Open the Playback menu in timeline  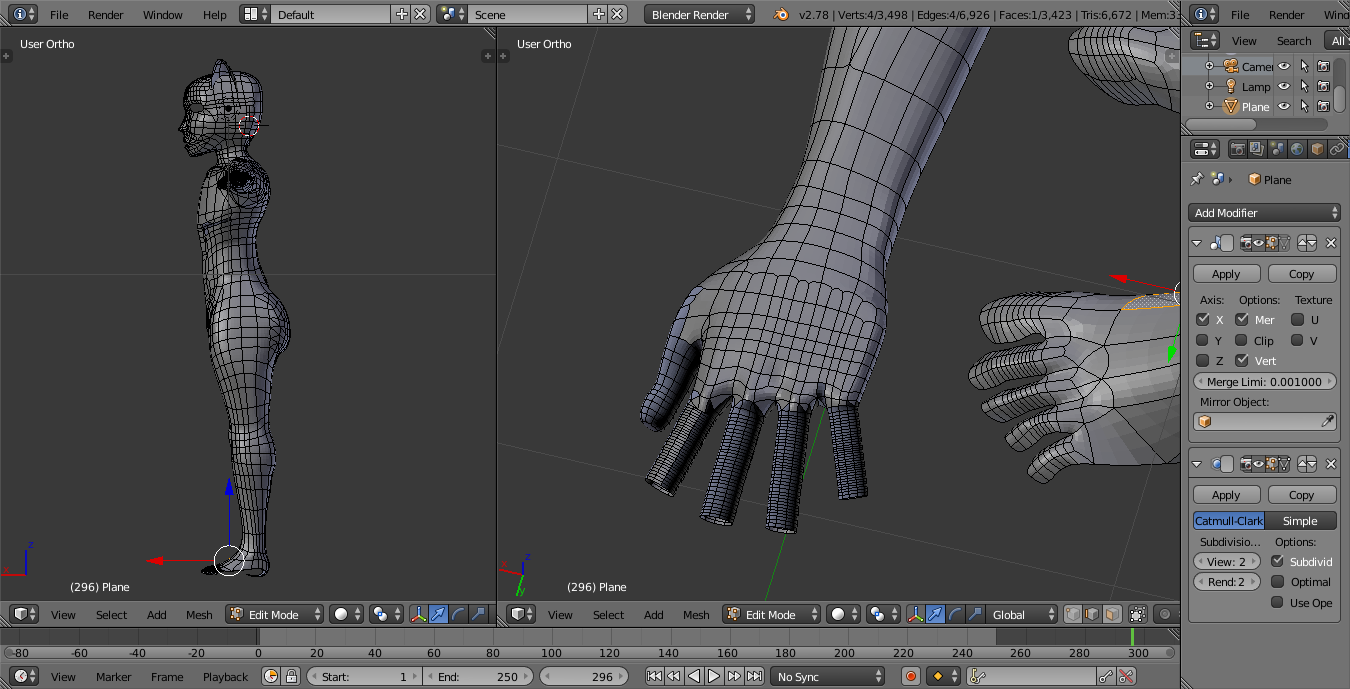coord(225,677)
